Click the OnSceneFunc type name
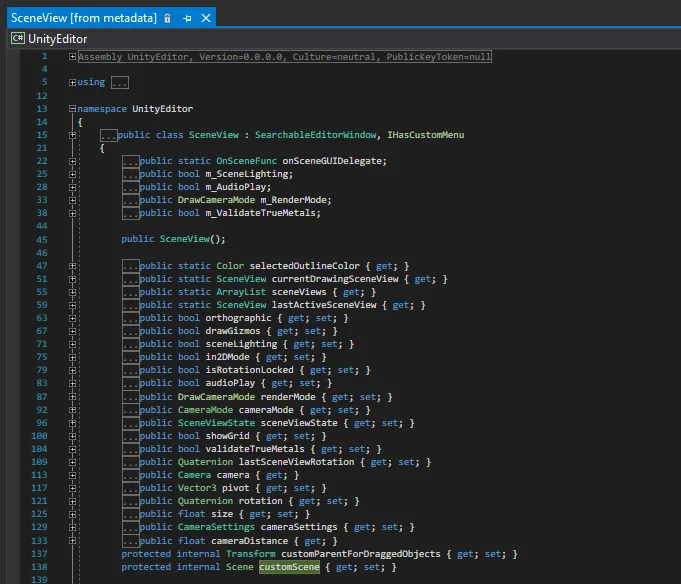681x584 pixels. tap(246, 161)
